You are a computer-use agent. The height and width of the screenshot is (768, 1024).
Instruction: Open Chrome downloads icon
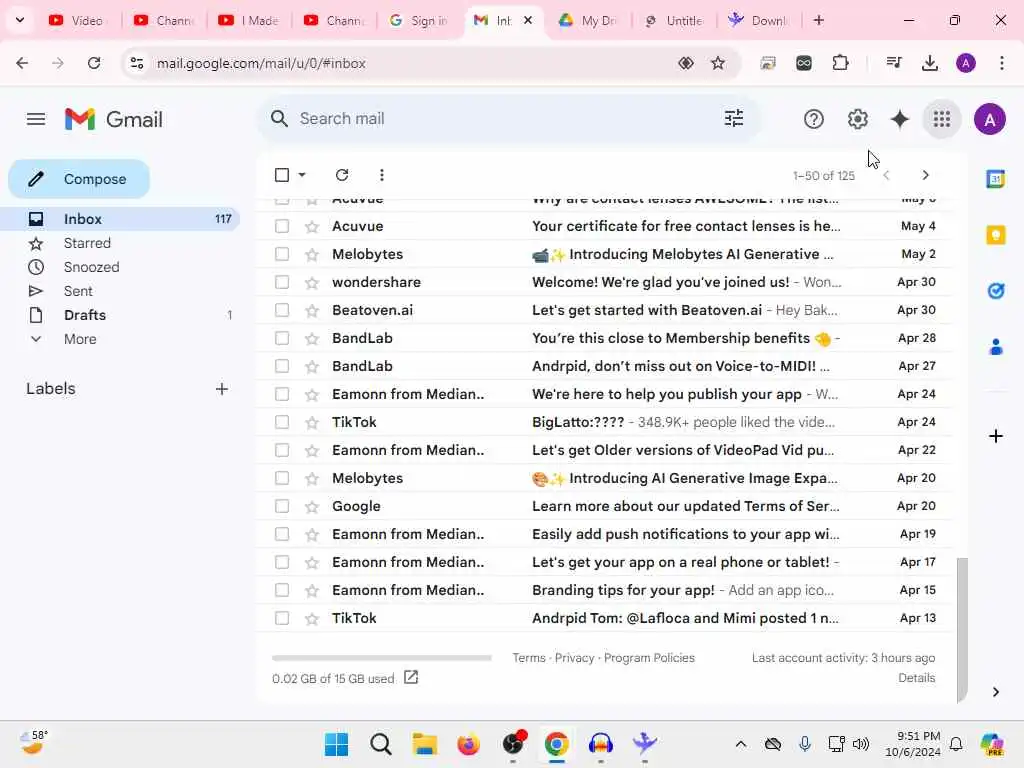[929, 63]
